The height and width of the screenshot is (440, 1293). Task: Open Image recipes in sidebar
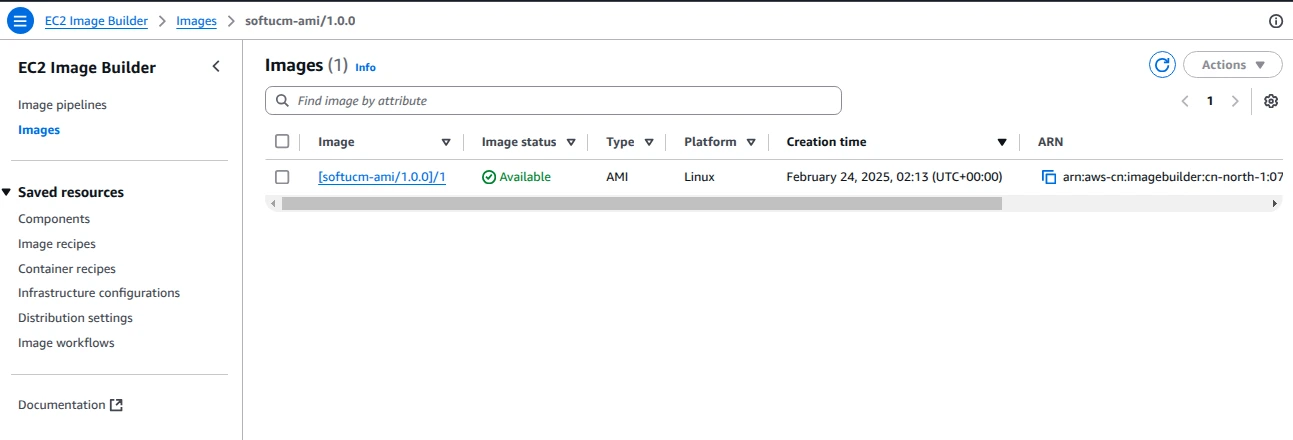click(x=57, y=244)
